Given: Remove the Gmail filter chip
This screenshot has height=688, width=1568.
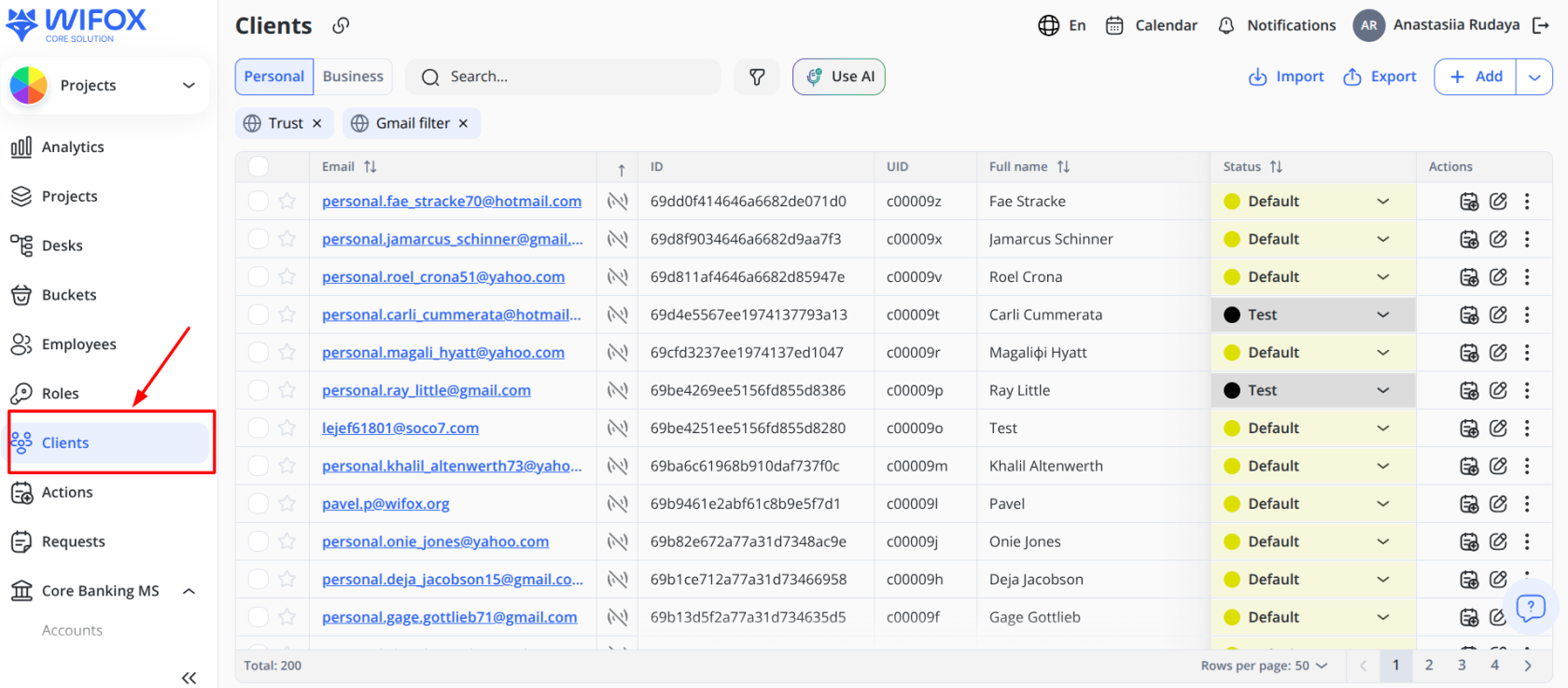Looking at the screenshot, I should (463, 123).
